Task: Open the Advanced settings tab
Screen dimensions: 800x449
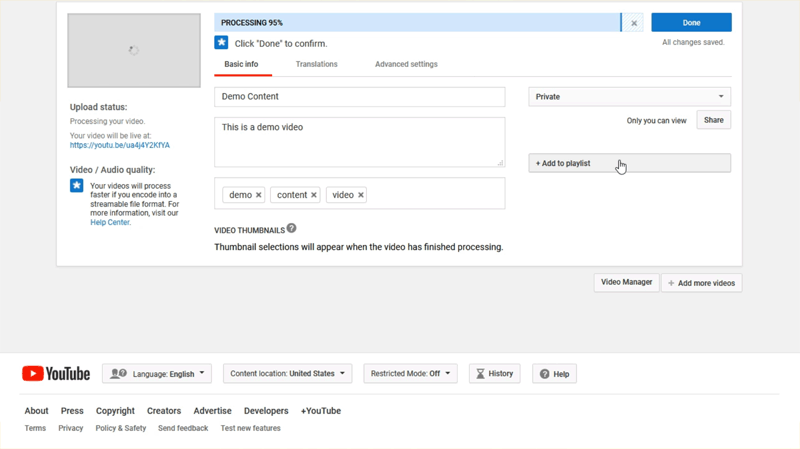Action: [406, 64]
